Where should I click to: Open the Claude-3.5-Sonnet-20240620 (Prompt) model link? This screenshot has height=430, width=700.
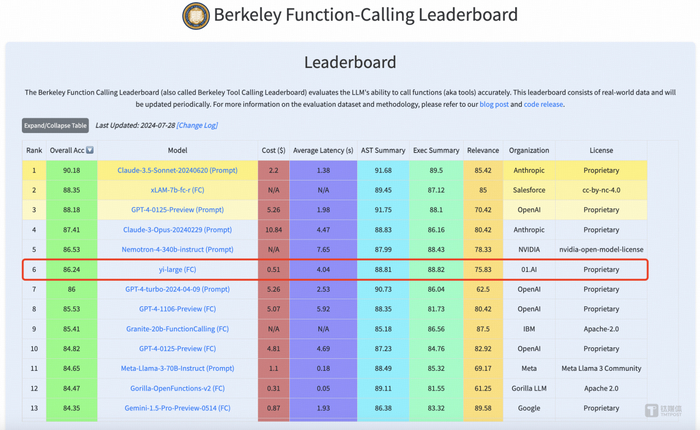pyautogui.click(x=177, y=171)
